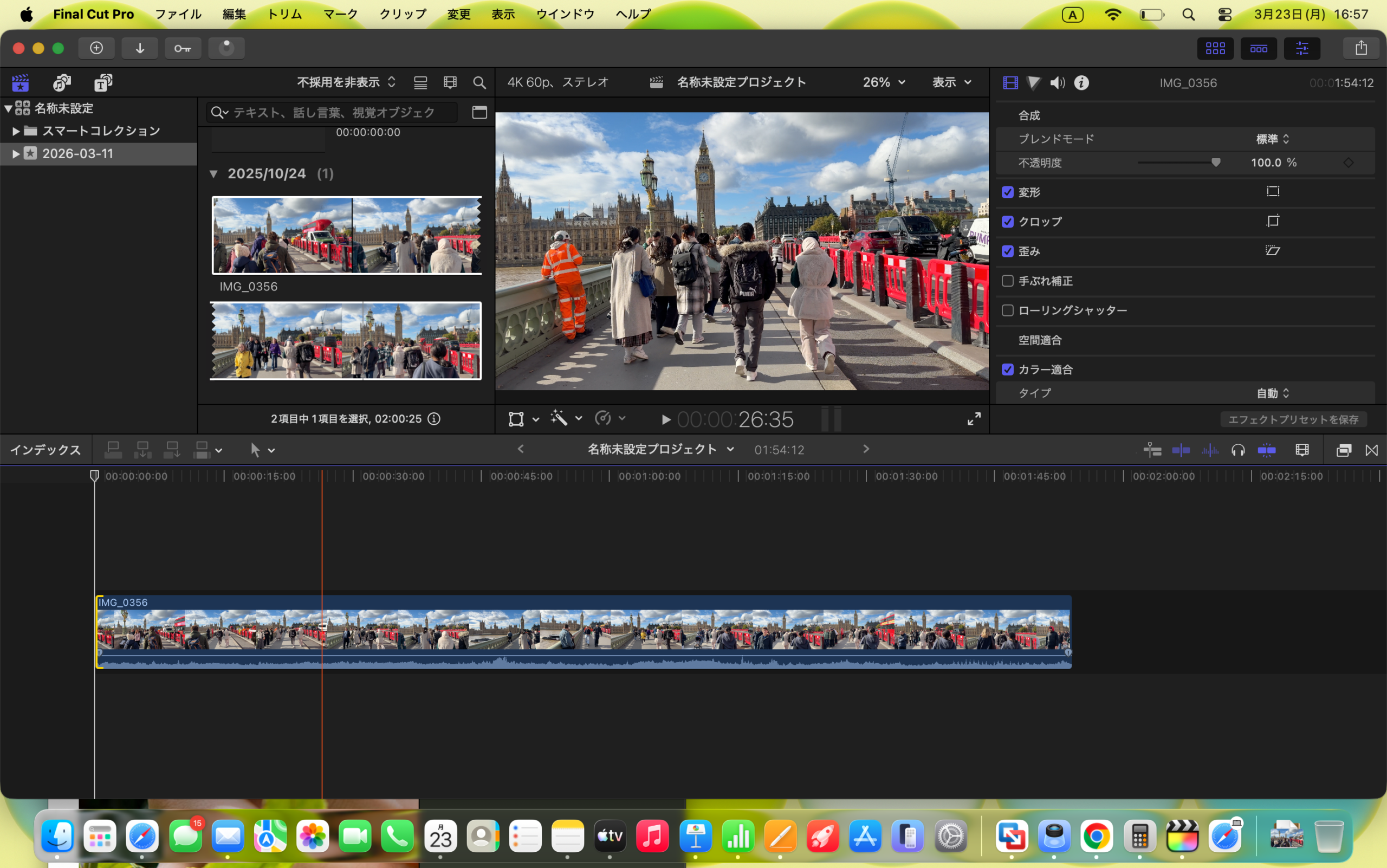
Task: Open the Titles and Generators sidebar
Action: (x=103, y=83)
